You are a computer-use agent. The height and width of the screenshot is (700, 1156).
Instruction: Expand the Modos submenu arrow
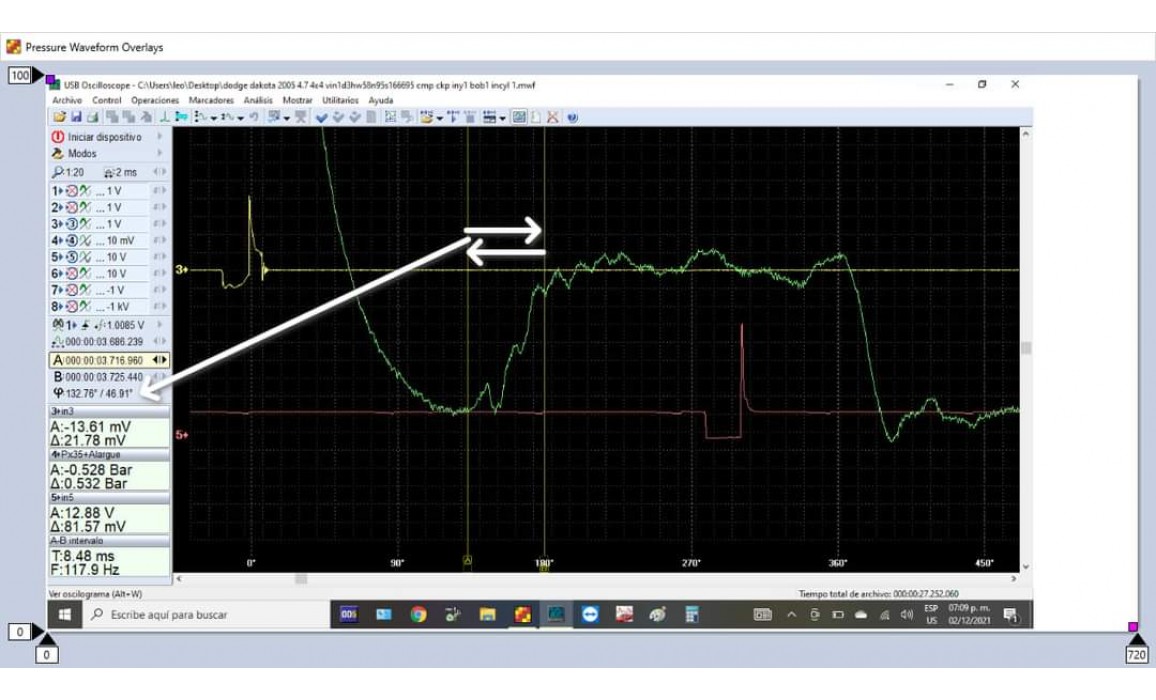[x=160, y=154]
